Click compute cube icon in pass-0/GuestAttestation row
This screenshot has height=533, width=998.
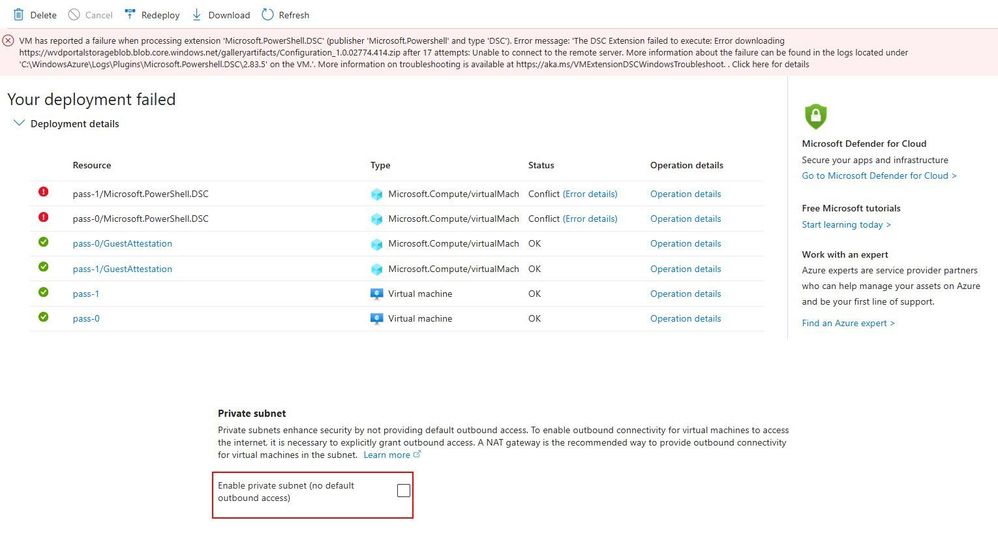[377, 244]
